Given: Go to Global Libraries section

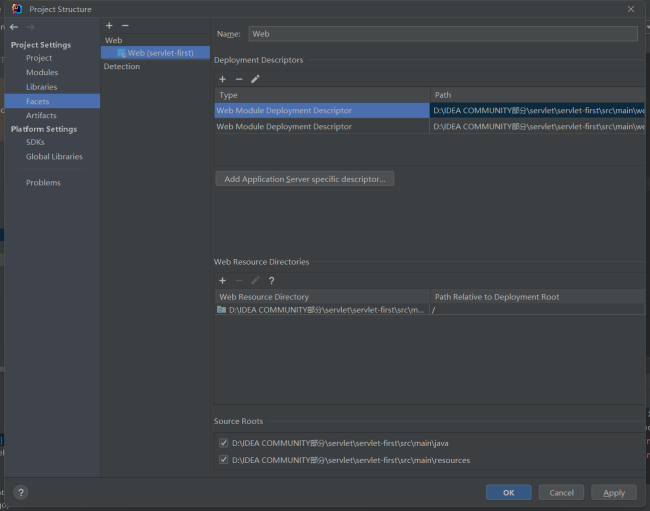Looking at the screenshot, I should tap(54, 156).
